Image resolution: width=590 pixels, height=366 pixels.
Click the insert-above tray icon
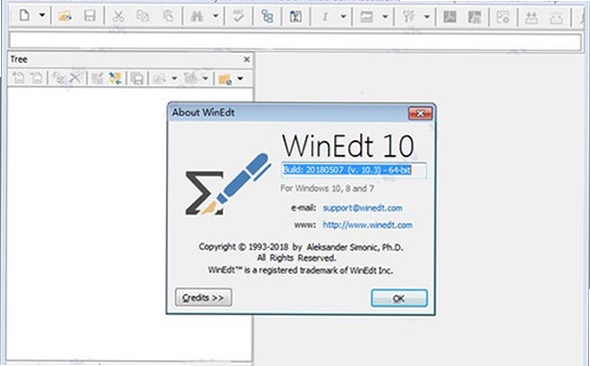pyautogui.click(x=531, y=17)
